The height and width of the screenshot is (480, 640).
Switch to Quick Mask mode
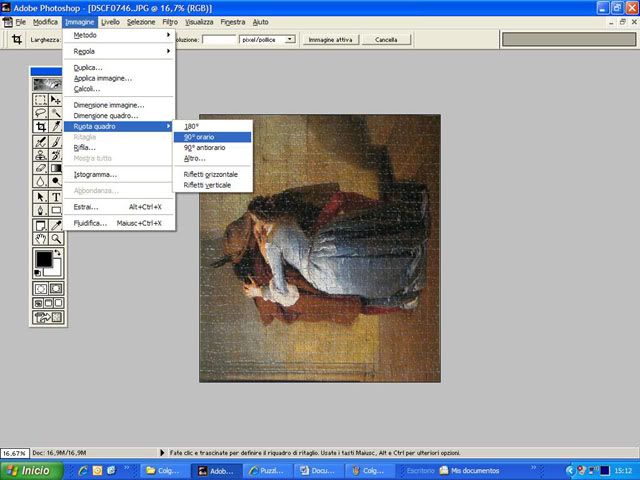[x=56, y=289]
